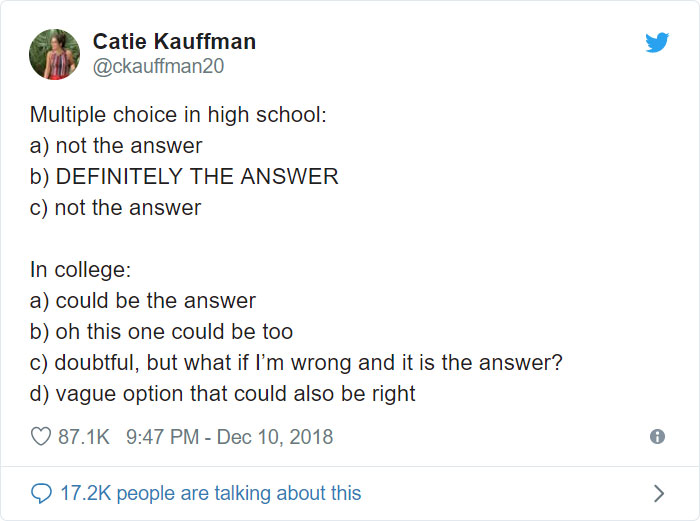
Task: Click the "could be the answer" line
Action: 143,301
